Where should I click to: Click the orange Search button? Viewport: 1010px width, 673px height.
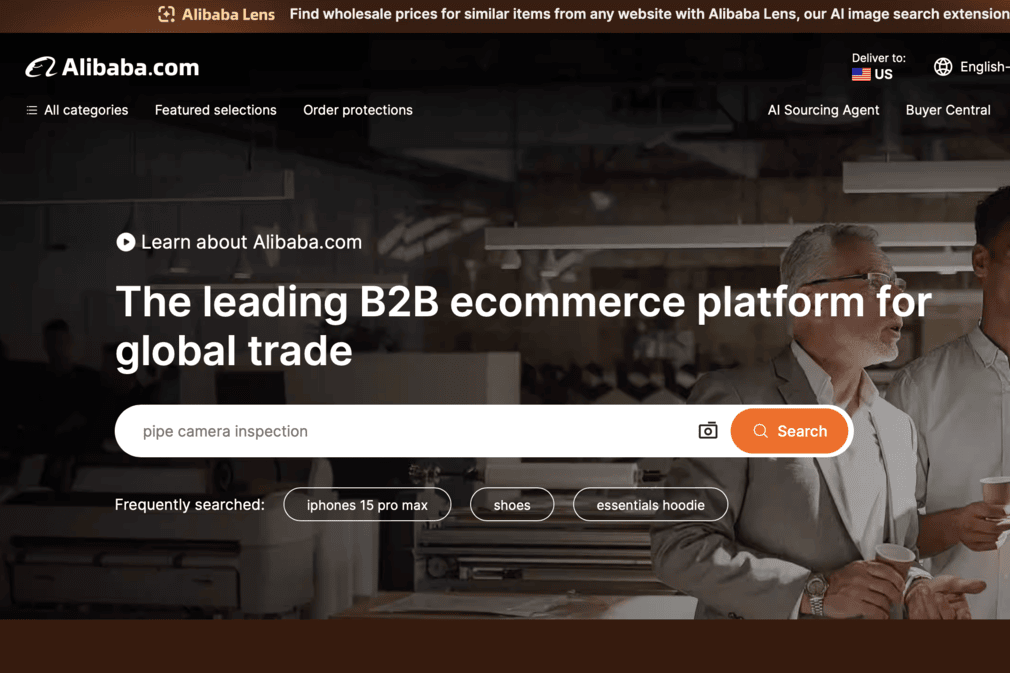pos(789,431)
